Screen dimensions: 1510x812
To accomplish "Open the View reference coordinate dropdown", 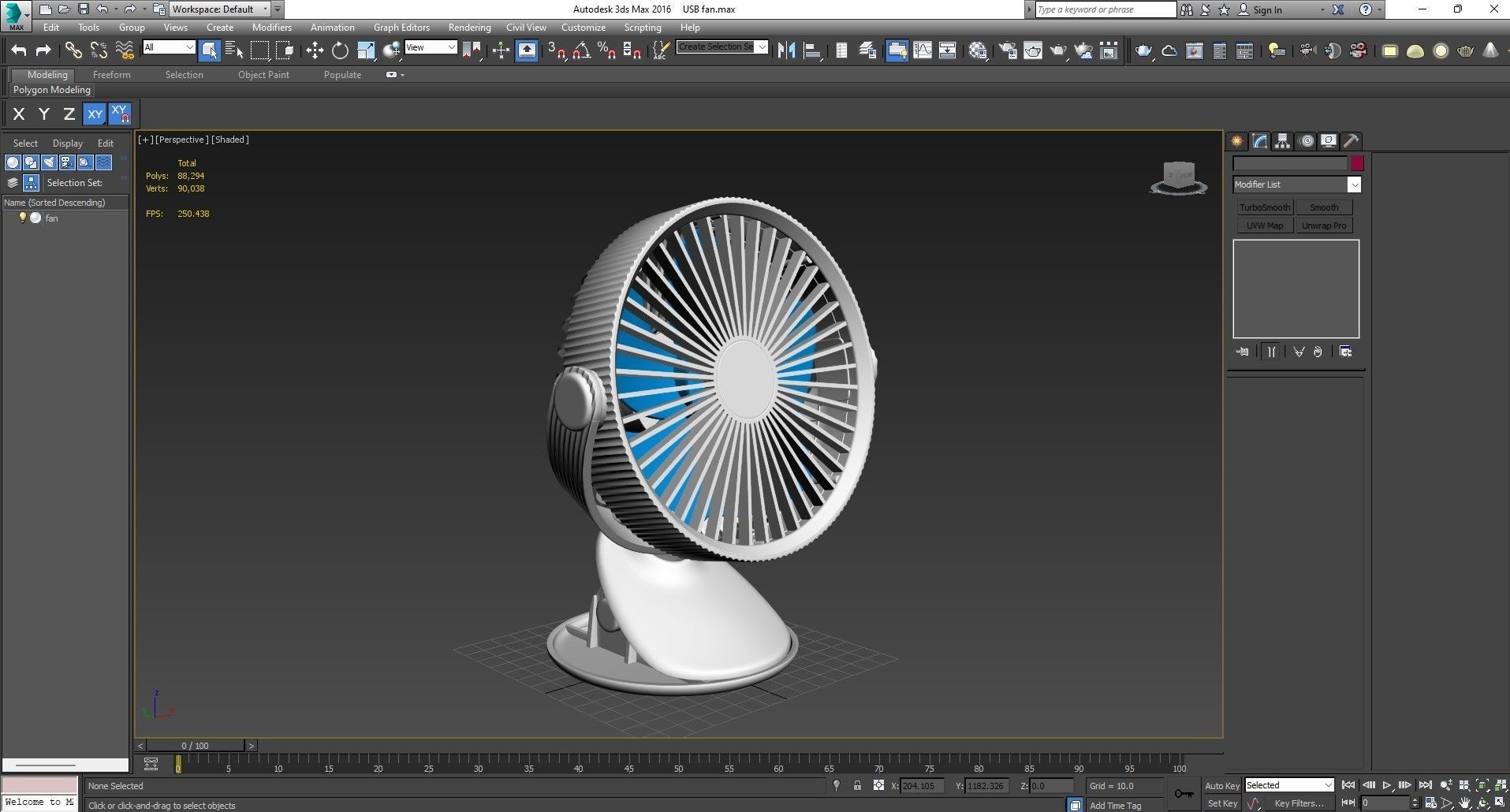I will point(431,47).
